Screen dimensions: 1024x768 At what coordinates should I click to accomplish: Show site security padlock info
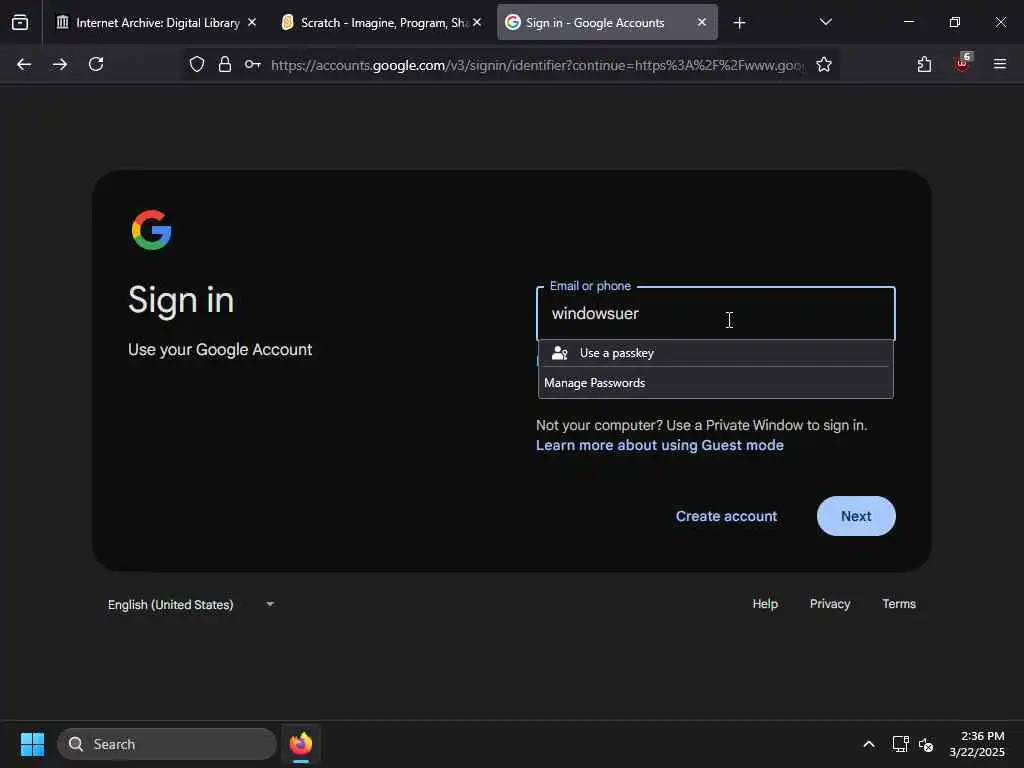coord(225,64)
